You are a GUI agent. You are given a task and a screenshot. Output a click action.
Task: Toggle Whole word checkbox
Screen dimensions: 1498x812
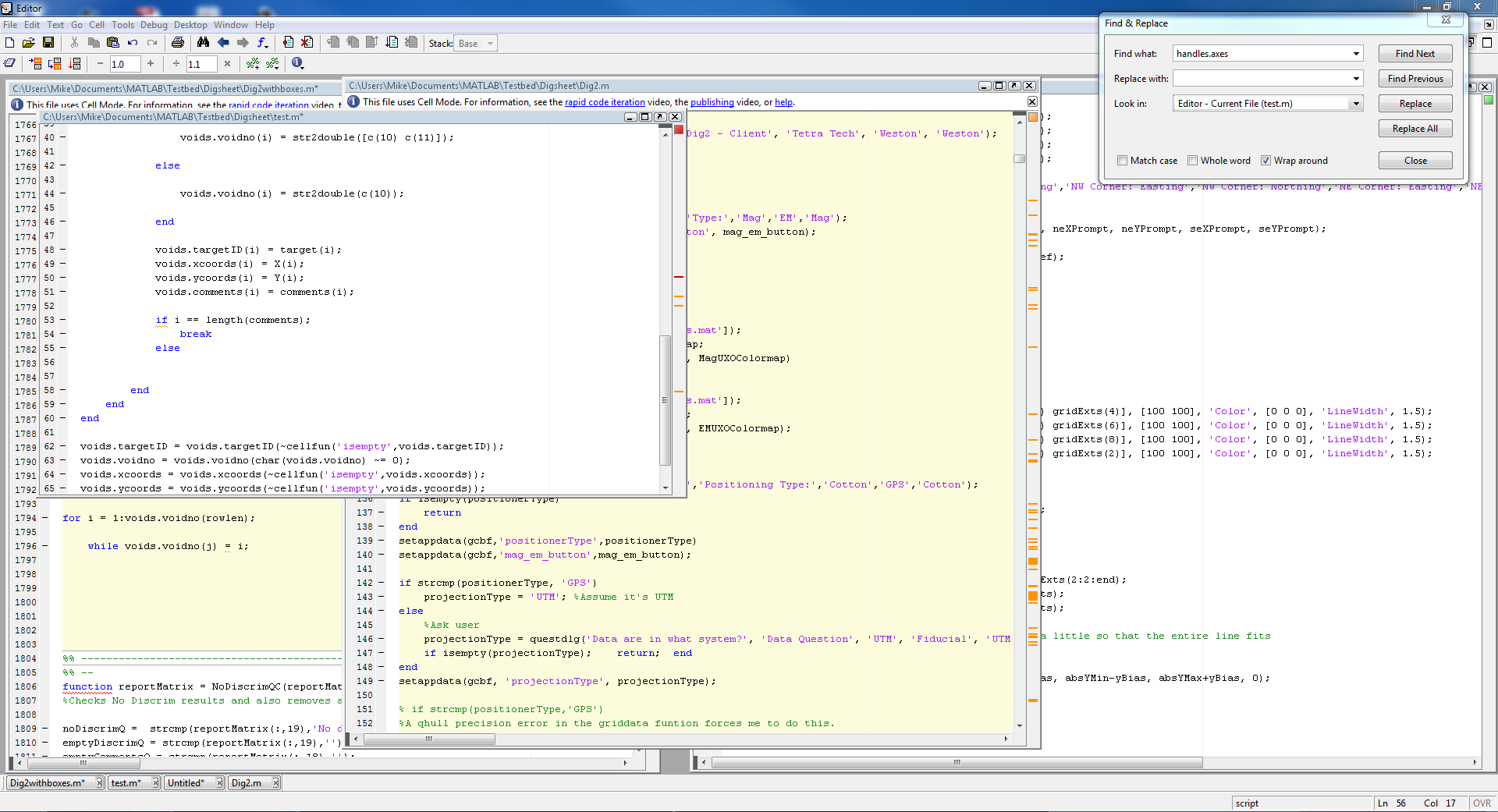pos(1192,161)
